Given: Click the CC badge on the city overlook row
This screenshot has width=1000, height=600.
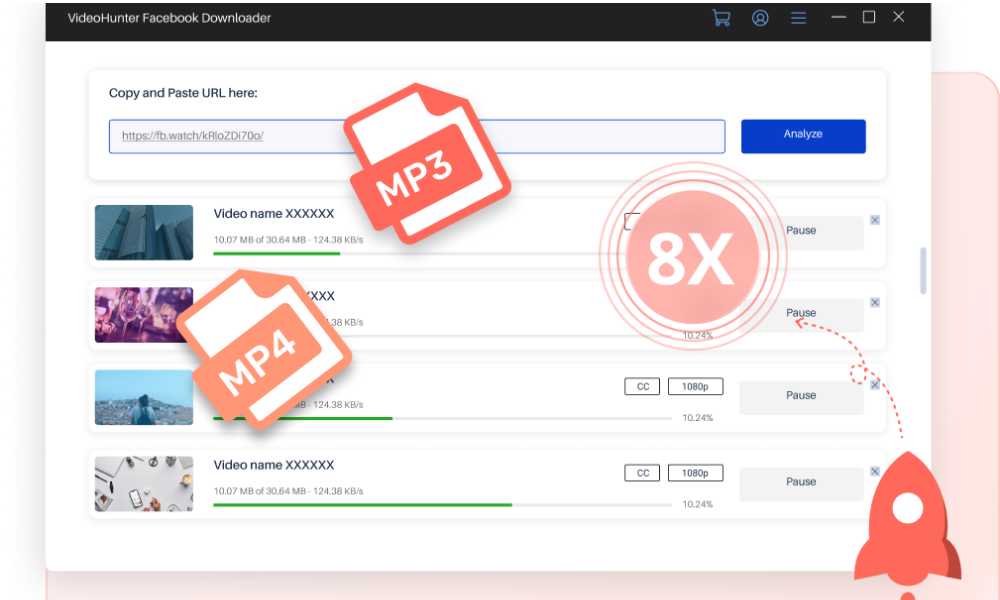Looking at the screenshot, I should [x=642, y=386].
